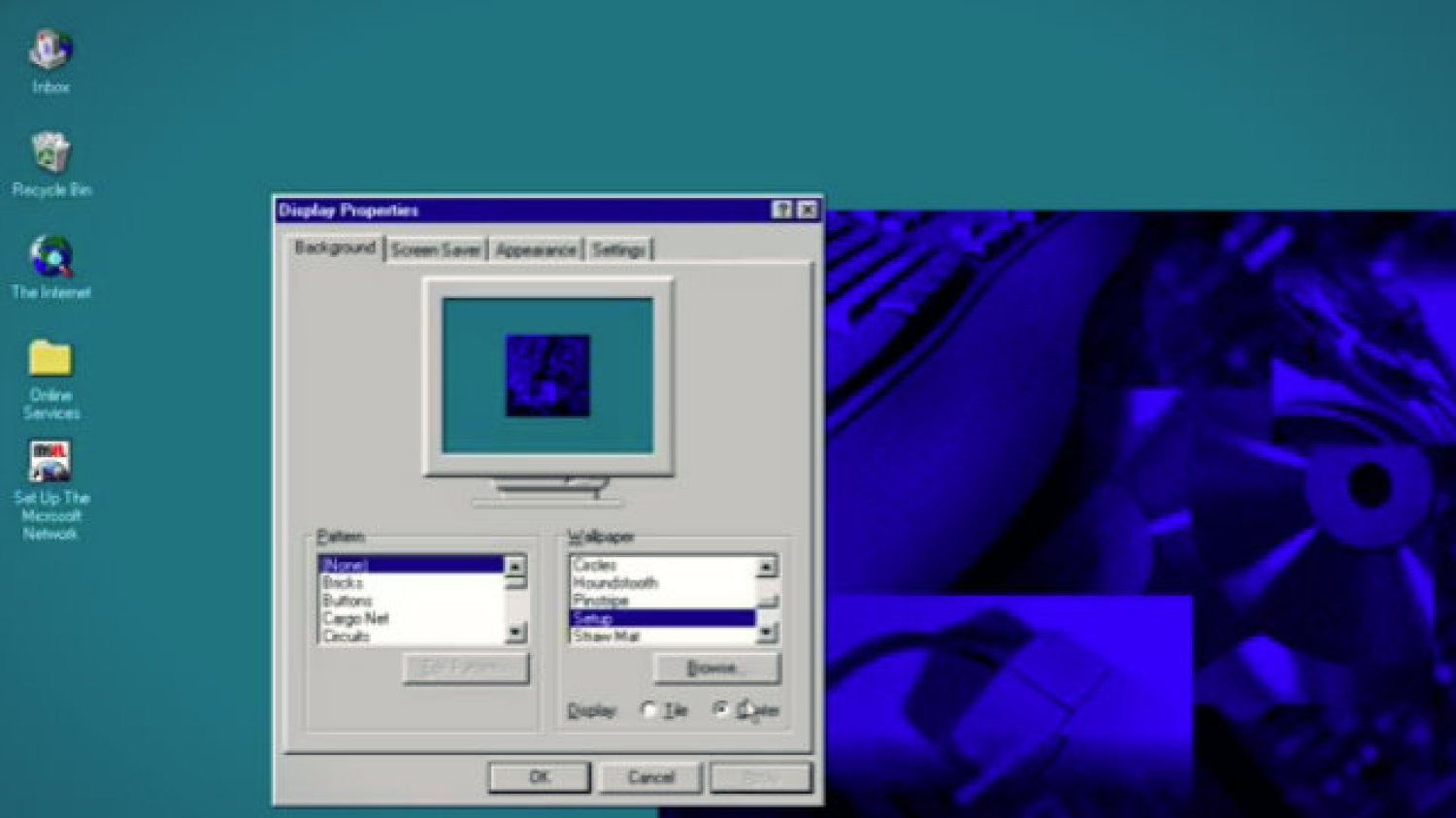The width and height of the screenshot is (1456, 818).
Task: Select the Cargo Net pattern
Action: 412,618
